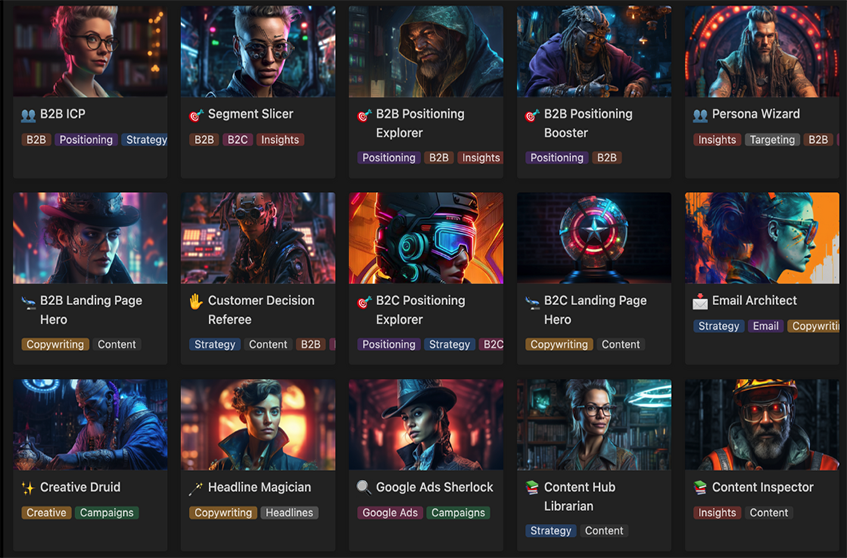This screenshot has height=558, width=847.
Task: Click the magnifying glass icon by Google Ads Sherlock
Action: pyautogui.click(x=364, y=487)
